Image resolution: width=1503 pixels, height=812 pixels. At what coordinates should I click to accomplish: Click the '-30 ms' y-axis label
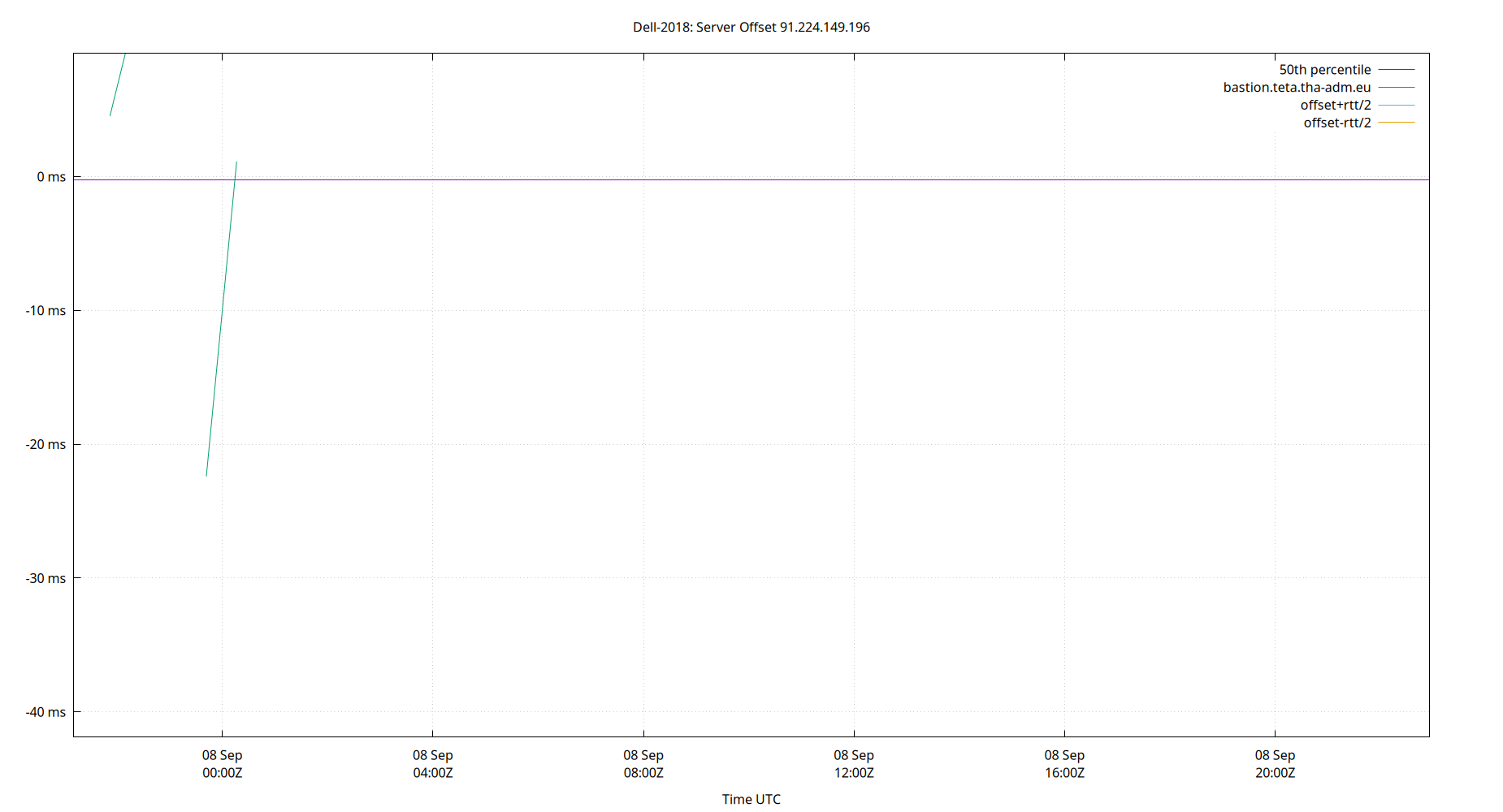point(45,579)
